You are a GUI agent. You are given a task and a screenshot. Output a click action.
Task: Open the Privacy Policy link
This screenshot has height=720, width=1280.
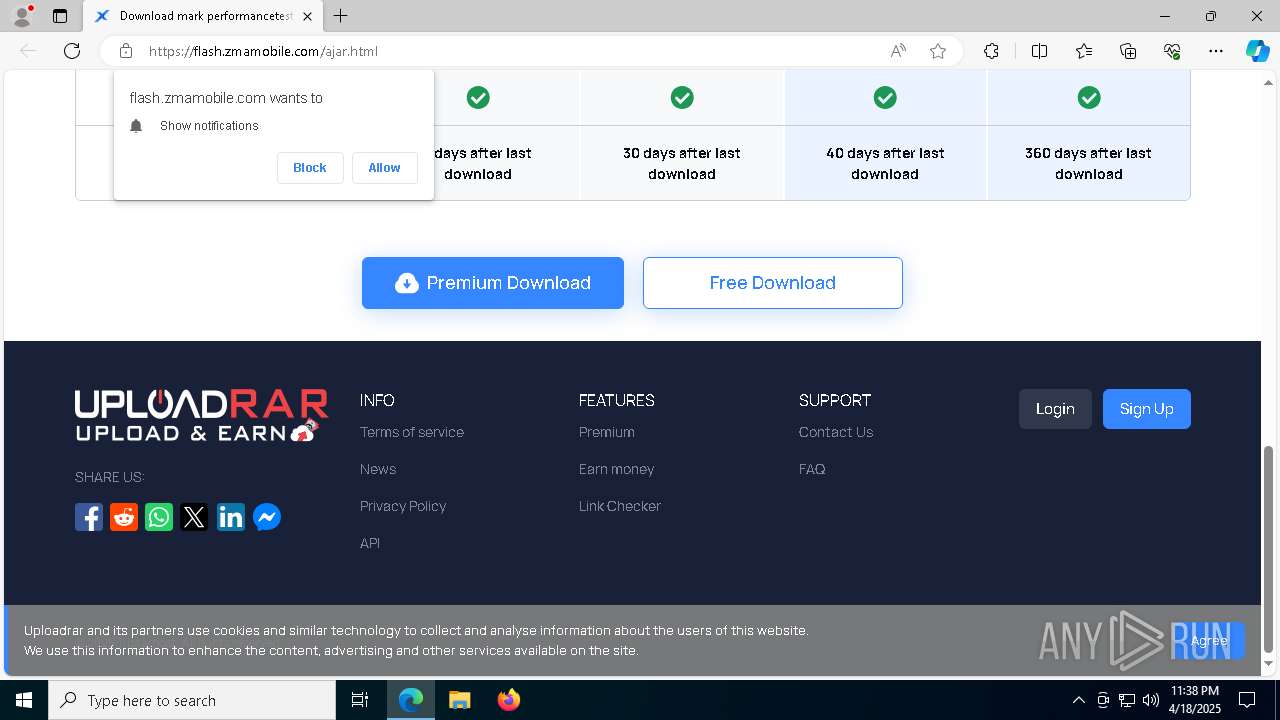click(x=403, y=506)
